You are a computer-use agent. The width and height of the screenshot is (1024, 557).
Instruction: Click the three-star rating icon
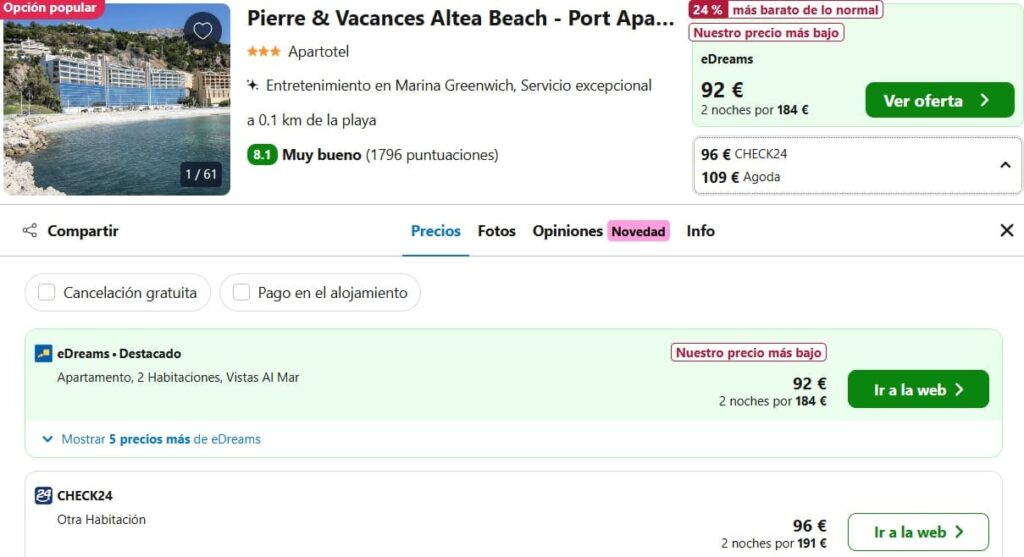point(264,51)
